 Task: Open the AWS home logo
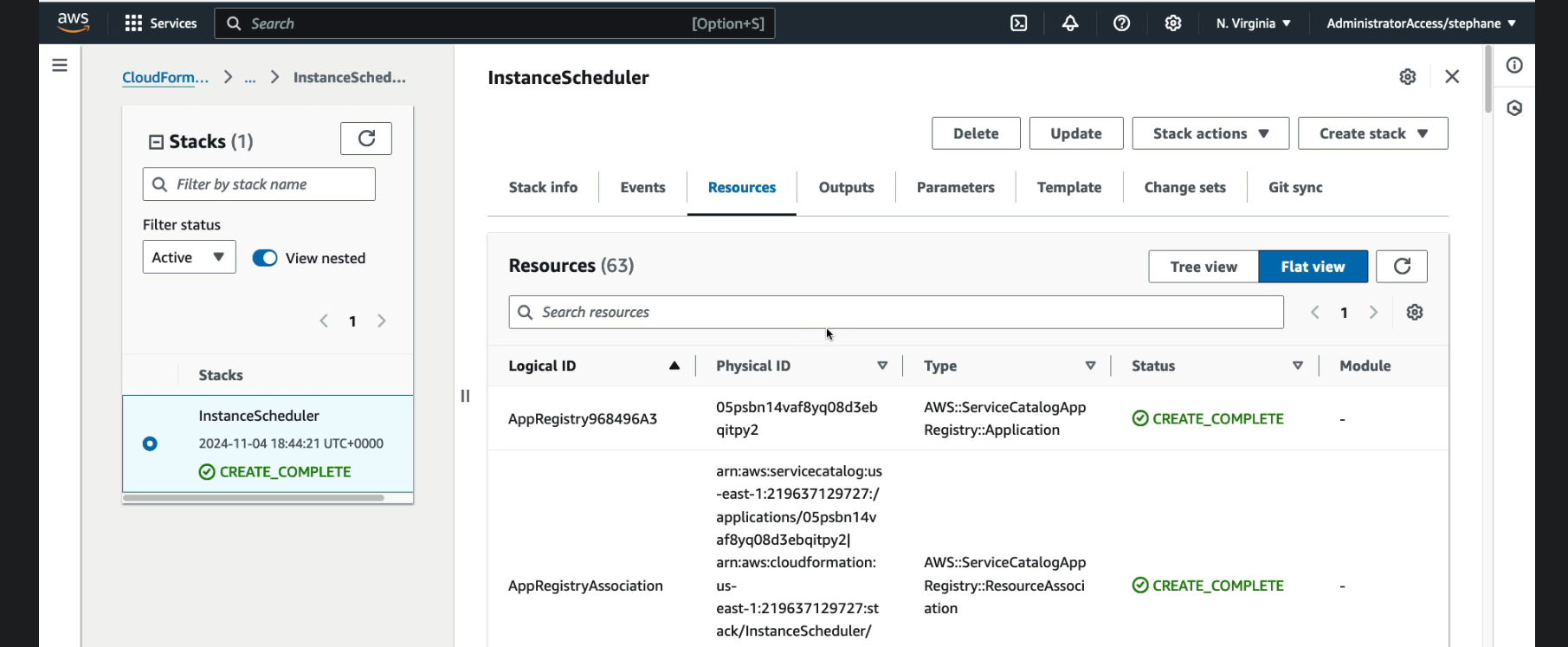(x=74, y=23)
